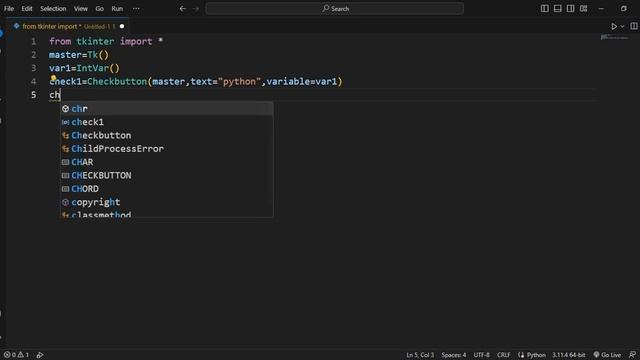Open the Edit menu
The image size is (640, 360).
[x=27, y=9]
